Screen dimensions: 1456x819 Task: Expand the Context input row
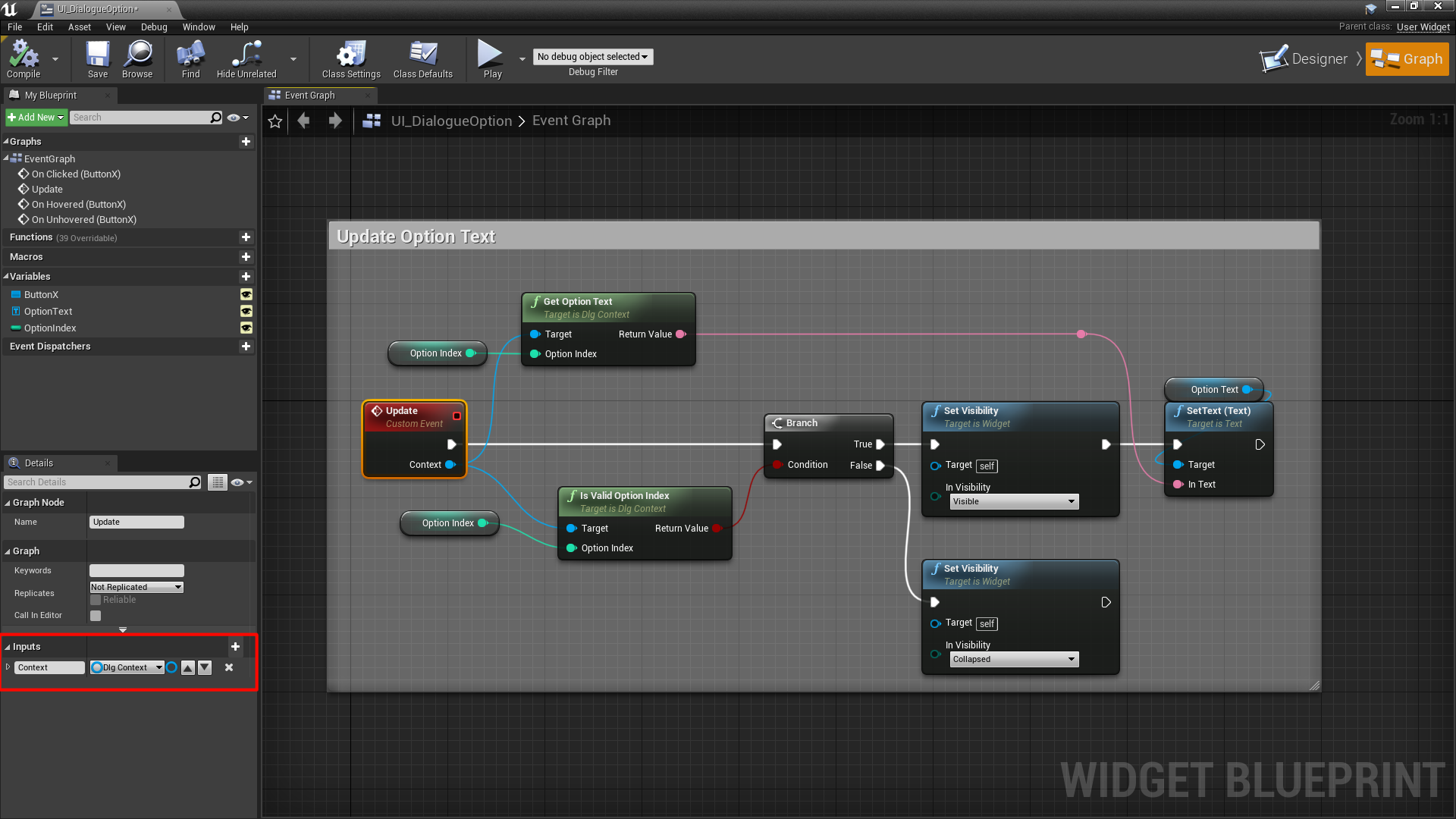pos(8,667)
